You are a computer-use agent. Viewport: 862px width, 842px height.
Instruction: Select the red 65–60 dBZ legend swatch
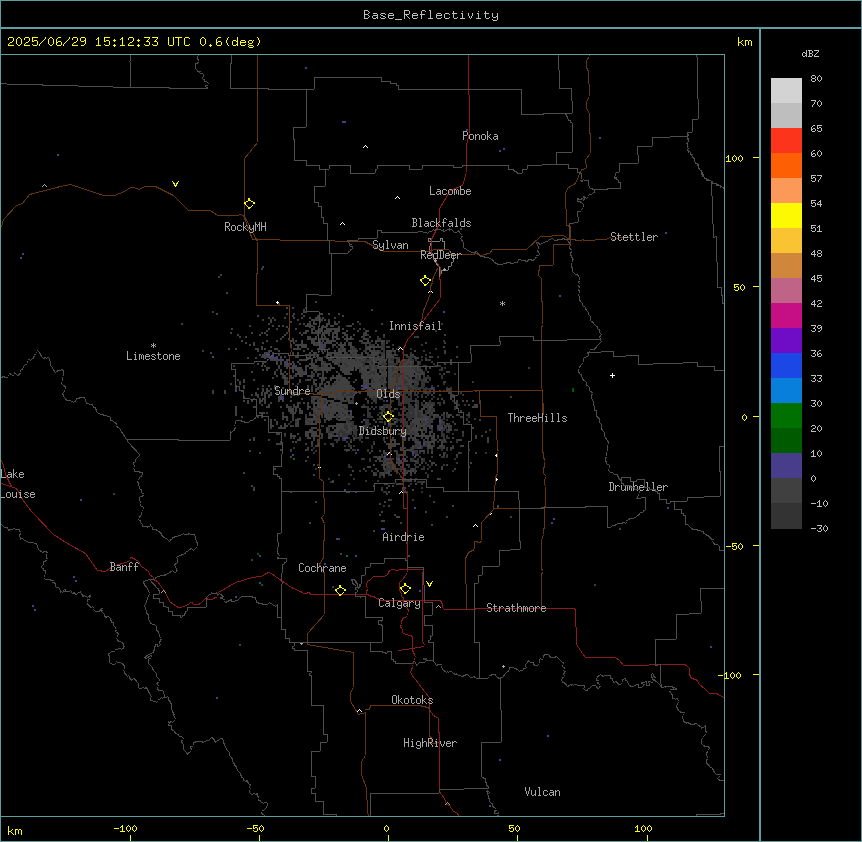[x=786, y=141]
